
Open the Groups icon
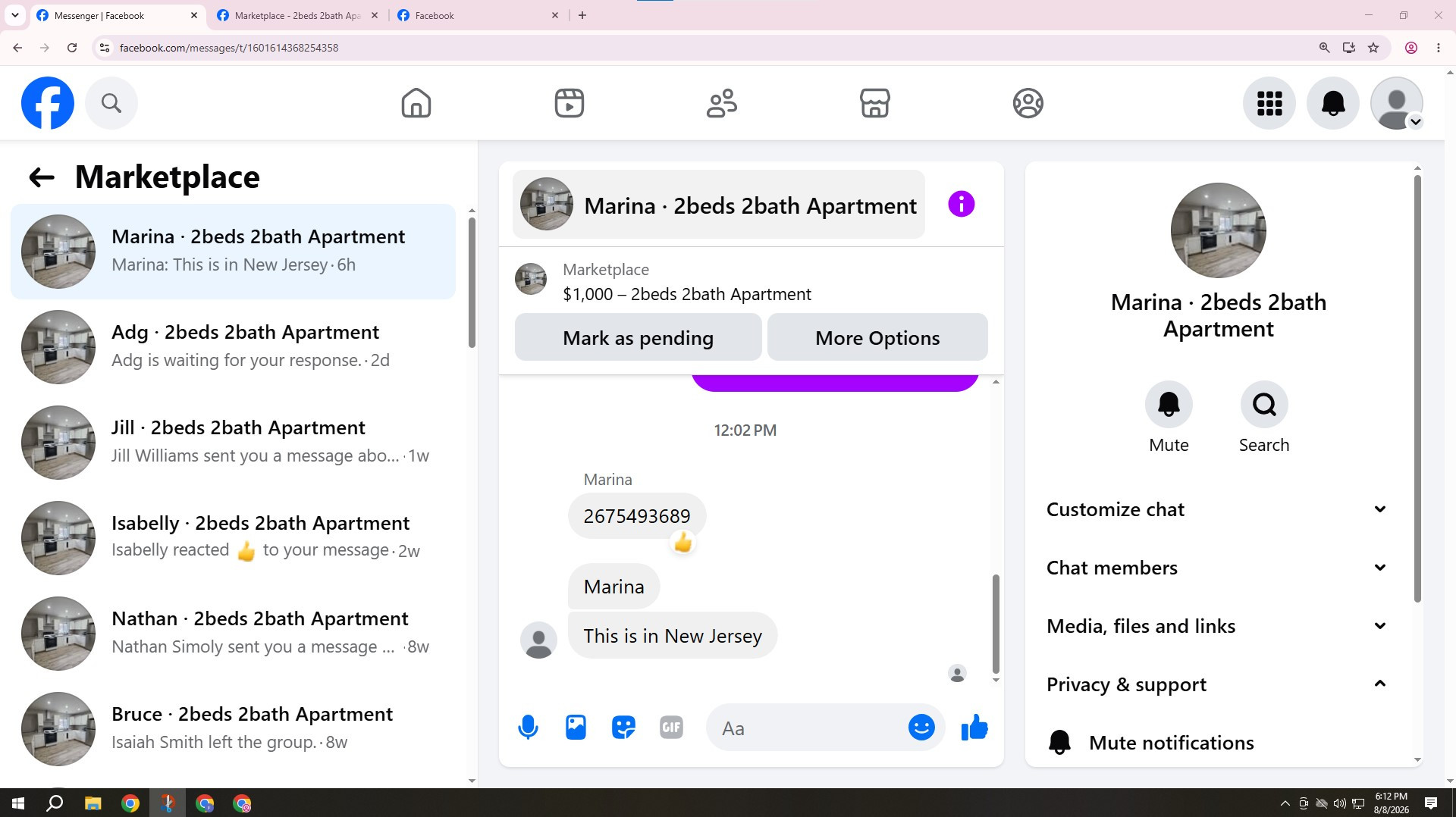point(1028,103)
